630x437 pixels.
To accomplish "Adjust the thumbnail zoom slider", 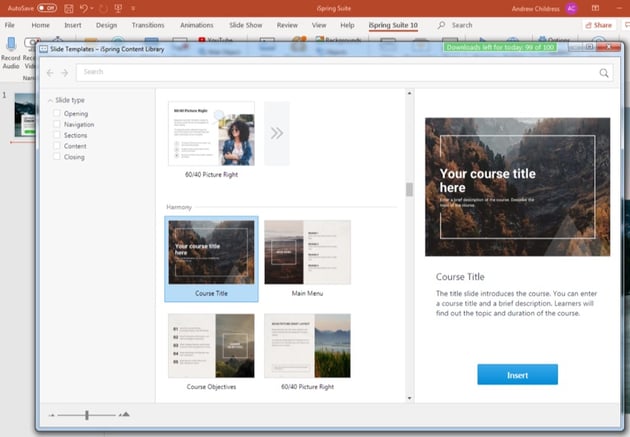I will click(x=87, y=414).
